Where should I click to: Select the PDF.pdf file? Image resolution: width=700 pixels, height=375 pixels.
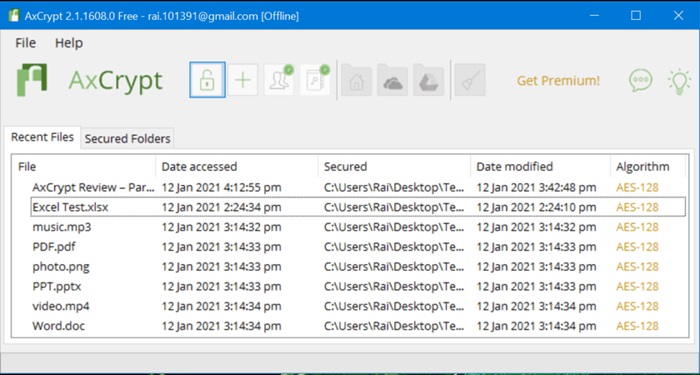(358, 247)
